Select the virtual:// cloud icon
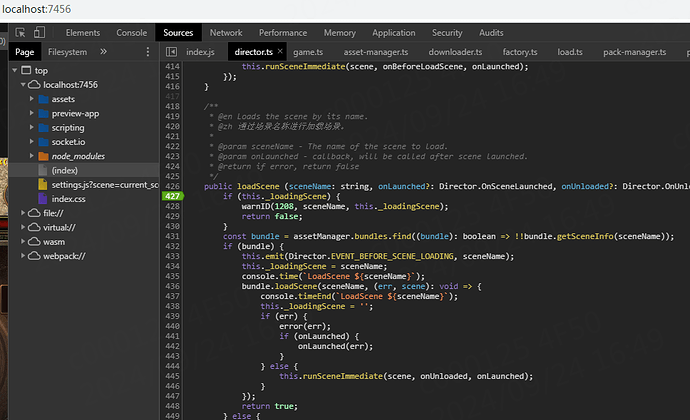Image resolution: width=690 pixels, height=420 pixels. [x=34, y=228]
